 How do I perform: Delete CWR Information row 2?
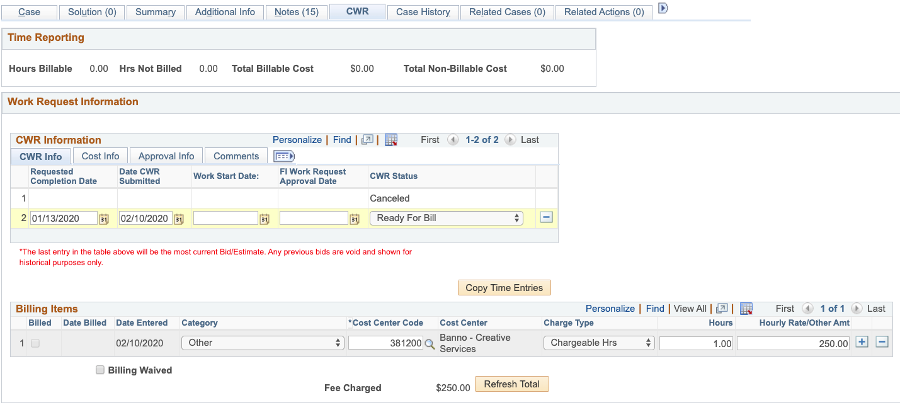(x=547, y=217)
